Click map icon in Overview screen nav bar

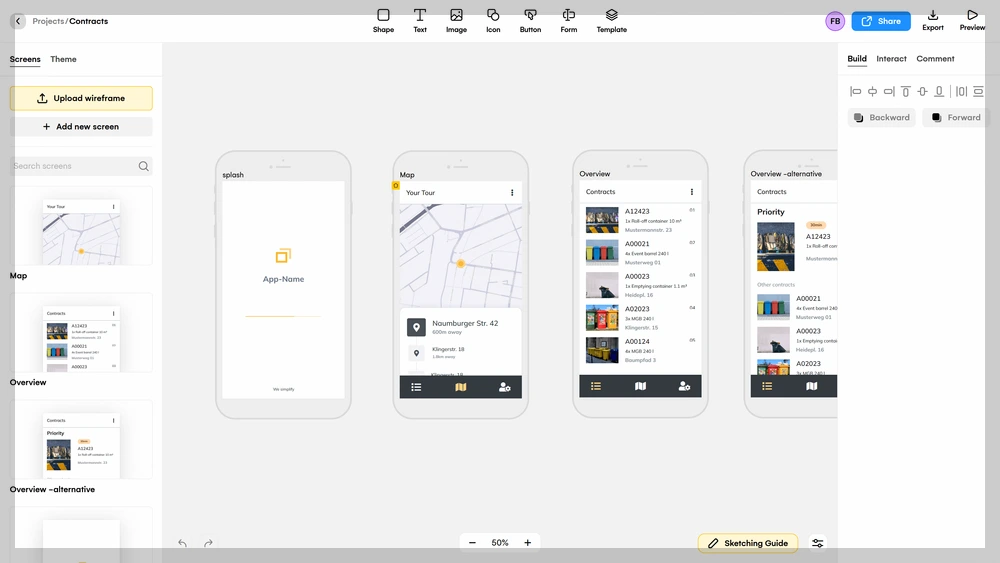pyautogui.click(x=640, y=386)
